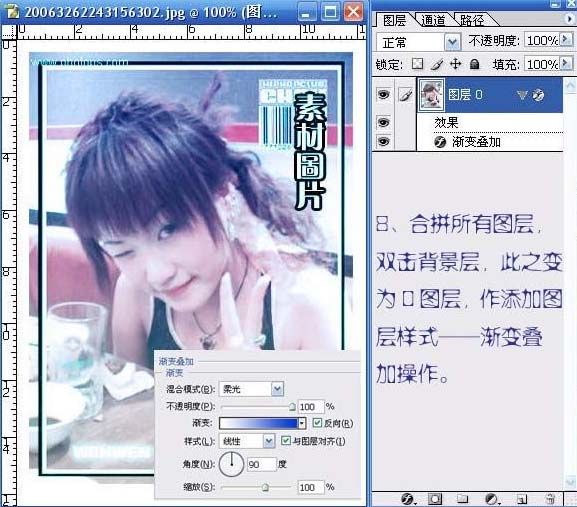Click the layer opacity 100% field

coord(542,40)
